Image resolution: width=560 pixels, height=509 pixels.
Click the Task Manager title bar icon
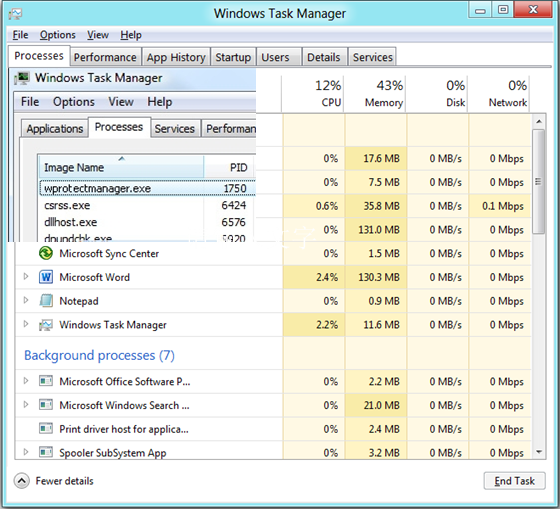click(15, 14)
